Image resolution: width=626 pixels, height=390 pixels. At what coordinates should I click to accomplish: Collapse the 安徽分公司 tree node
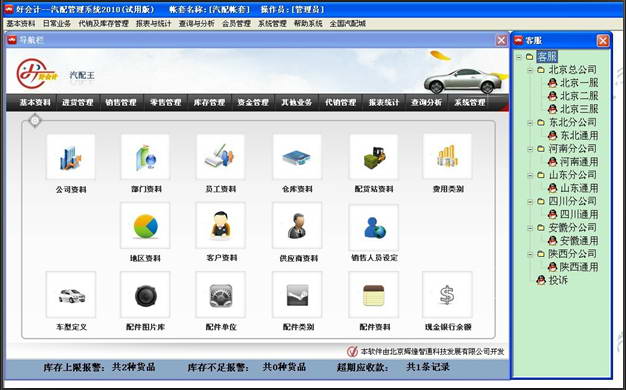tap(530, 228)
